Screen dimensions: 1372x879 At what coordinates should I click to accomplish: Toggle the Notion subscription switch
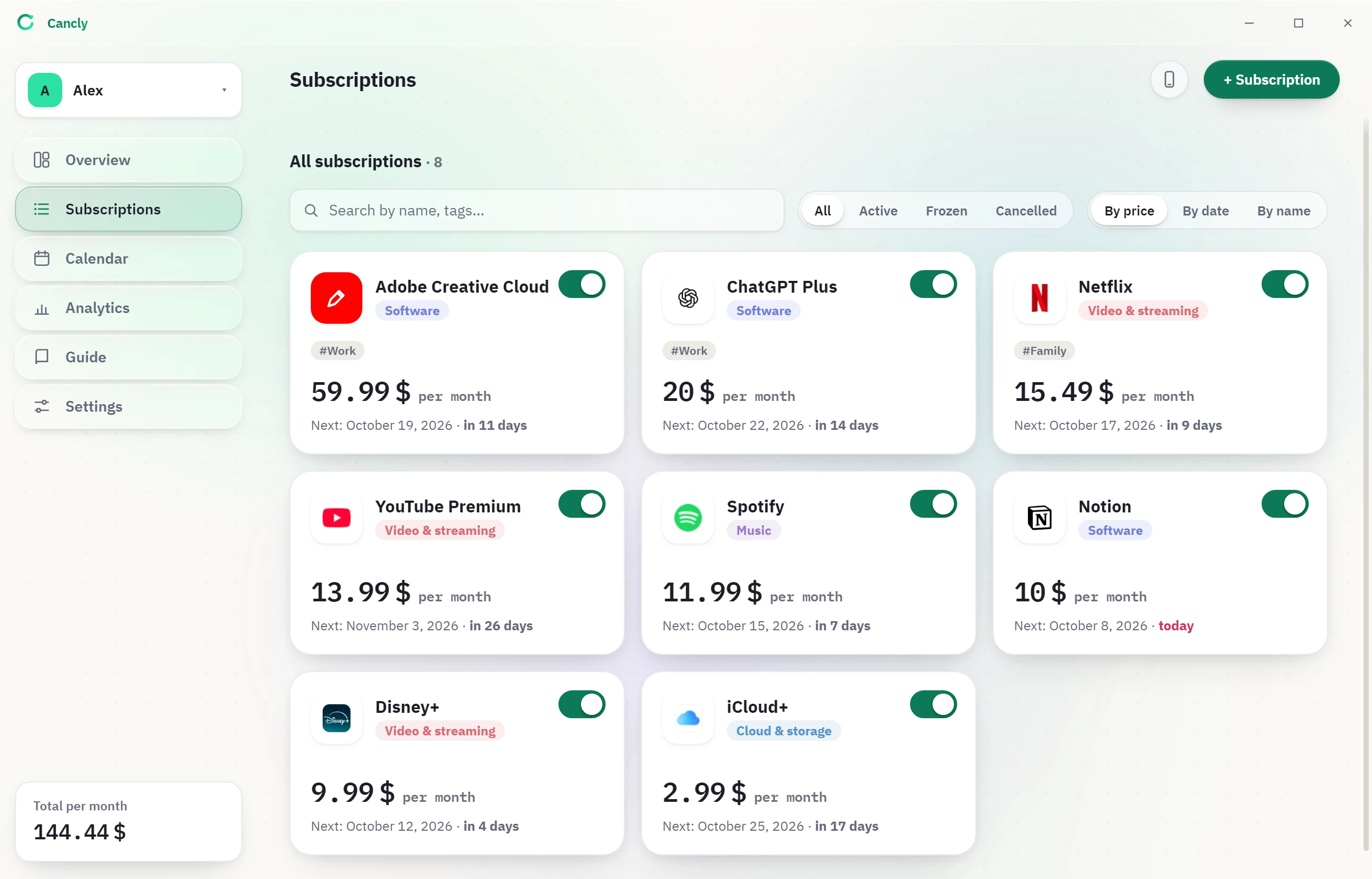tap(1285, 504)
